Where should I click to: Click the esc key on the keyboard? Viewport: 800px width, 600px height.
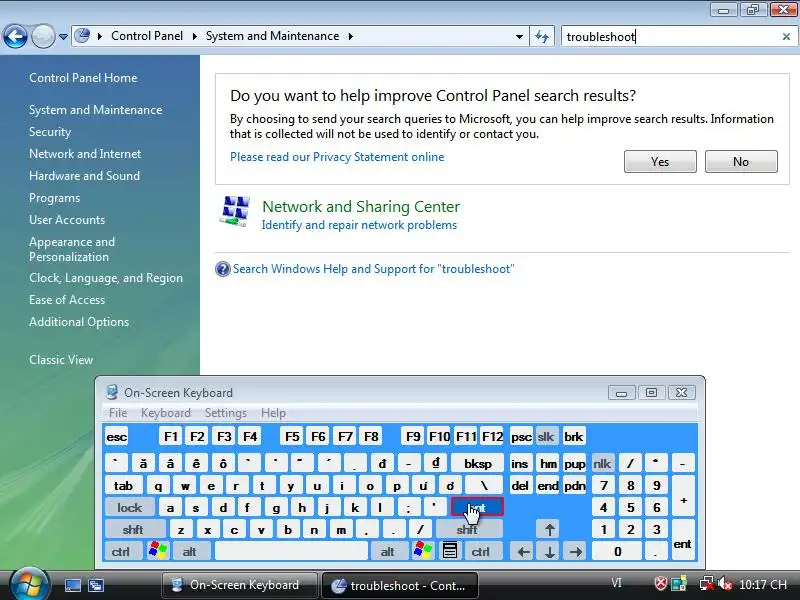[x=117, y=437]
